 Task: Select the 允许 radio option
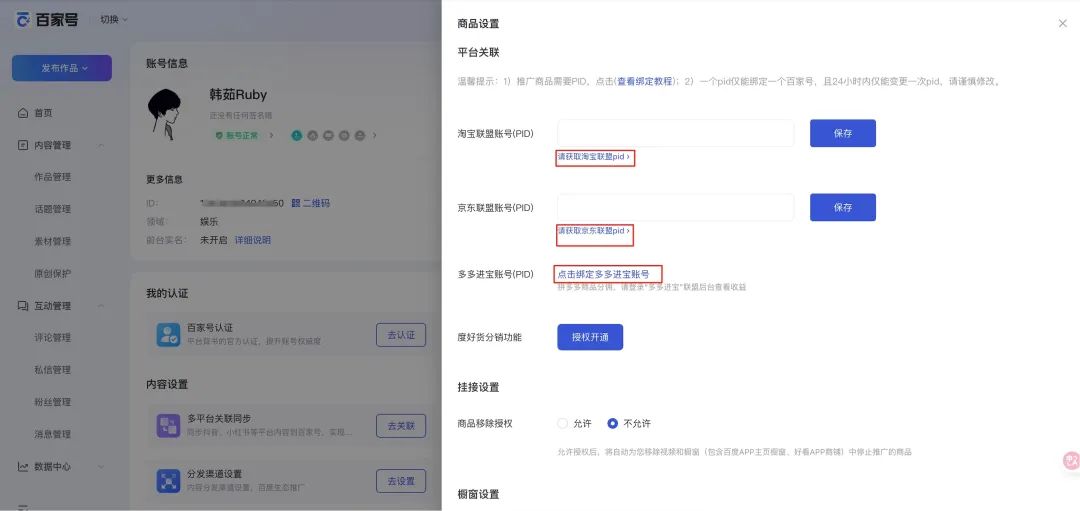tap(563, 424)
